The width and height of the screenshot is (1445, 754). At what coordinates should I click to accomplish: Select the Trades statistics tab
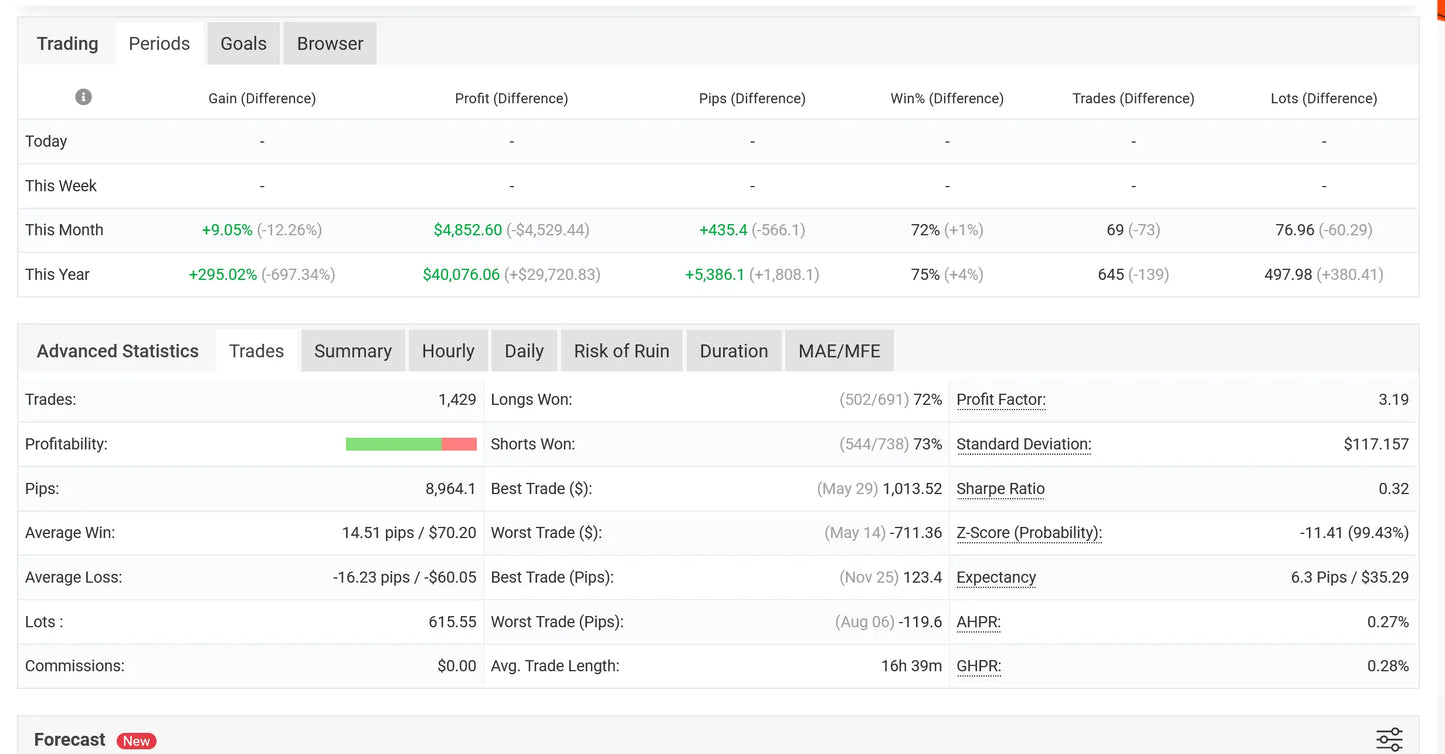(257, 351)
